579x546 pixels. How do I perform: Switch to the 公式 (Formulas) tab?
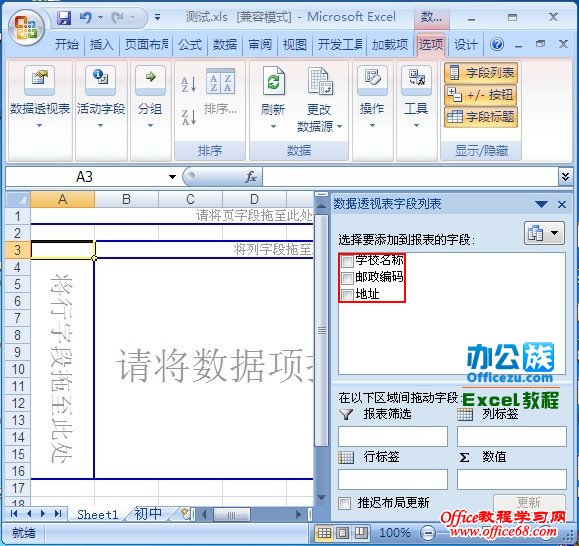click(x=190, y=45)
